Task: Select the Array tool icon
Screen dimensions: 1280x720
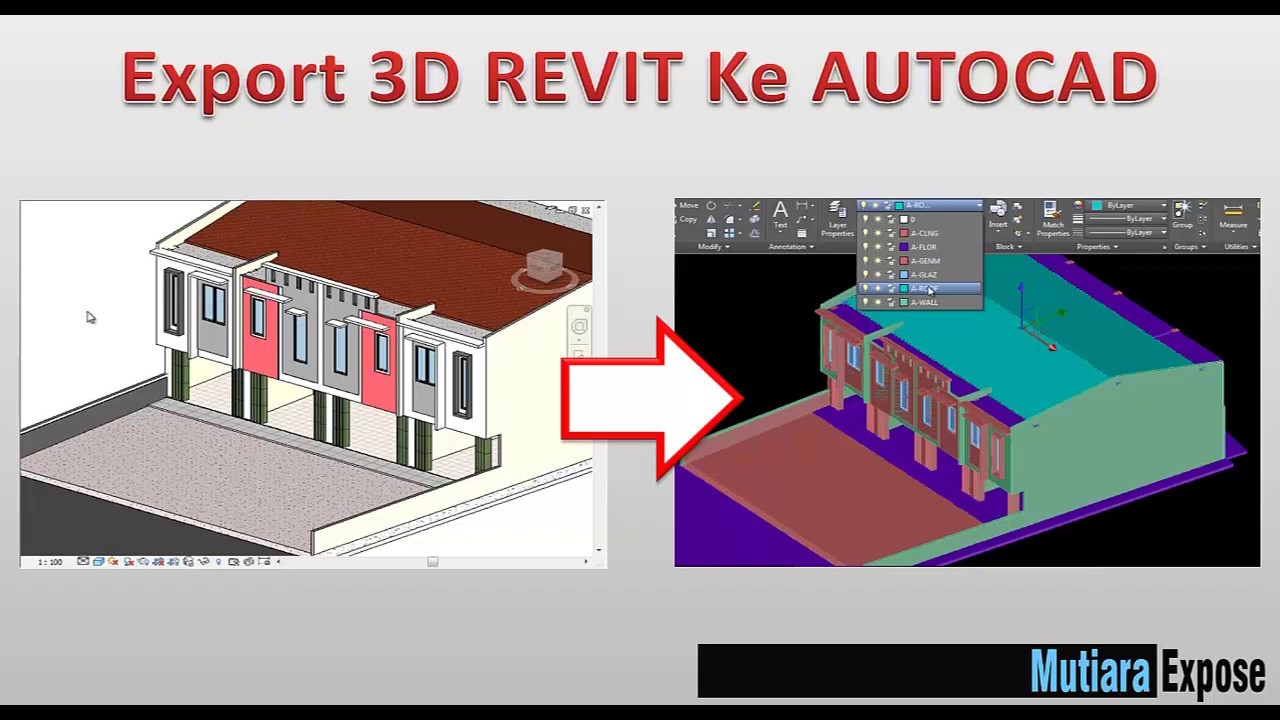Action: (x=729, y=234)
